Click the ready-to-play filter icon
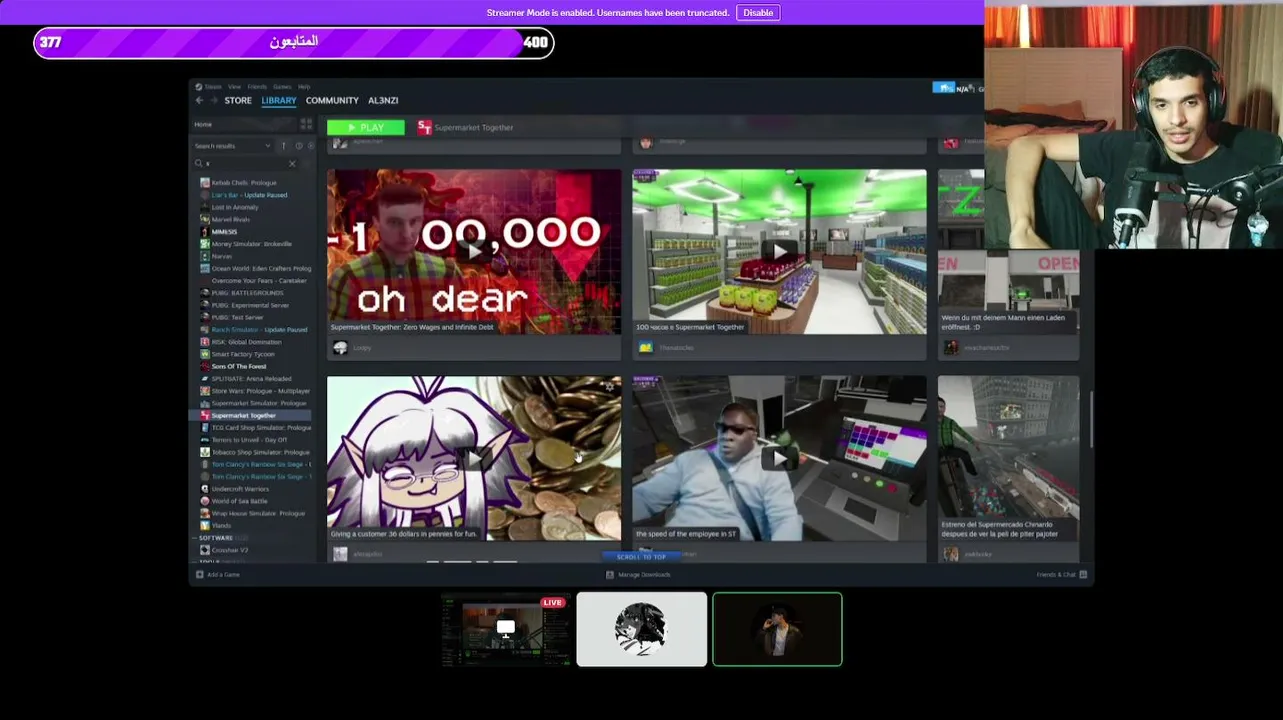The width and height of the screenshot is (1283, 720). point(310,146)
